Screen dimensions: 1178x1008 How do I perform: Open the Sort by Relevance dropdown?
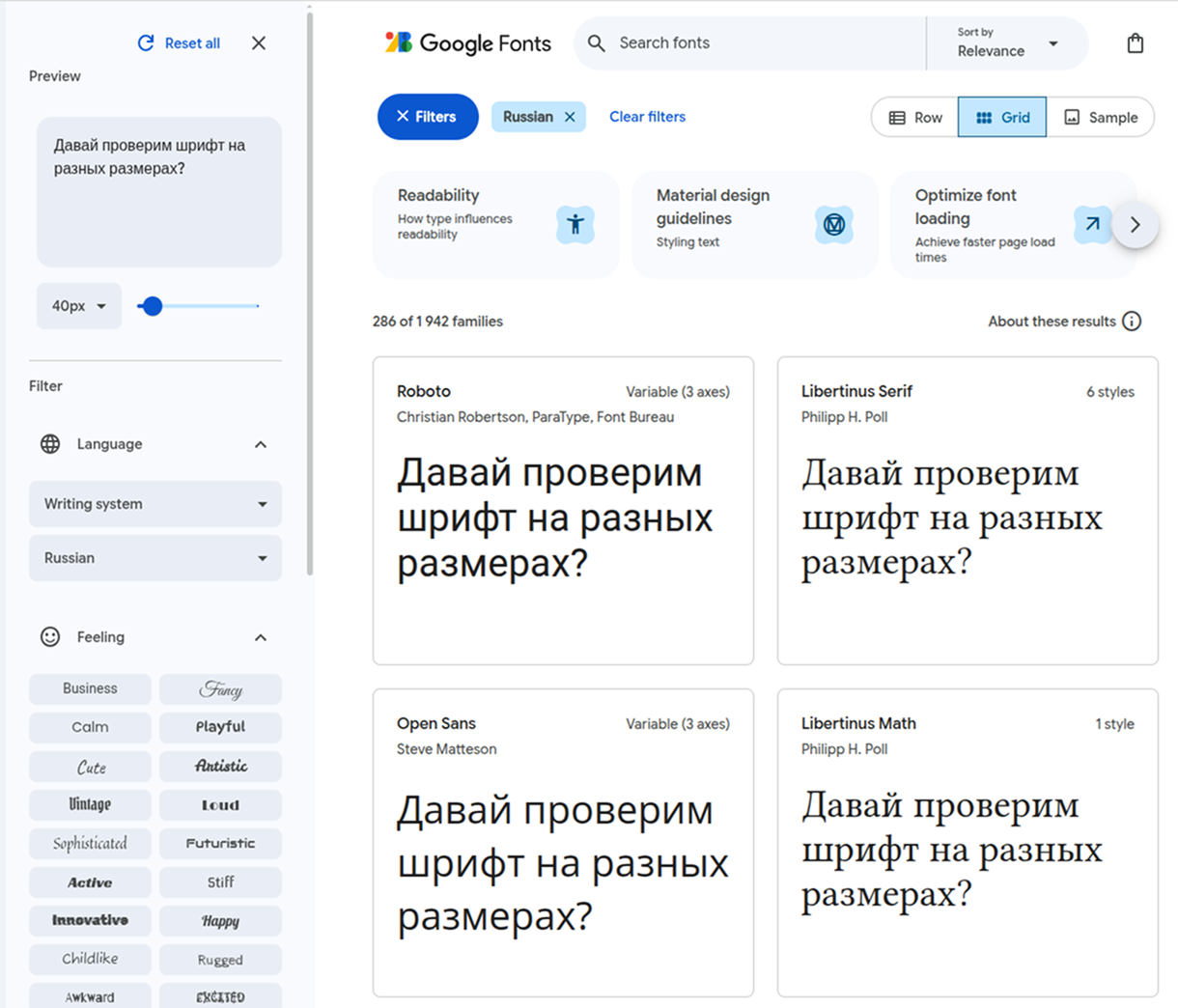pos(1007,42)
